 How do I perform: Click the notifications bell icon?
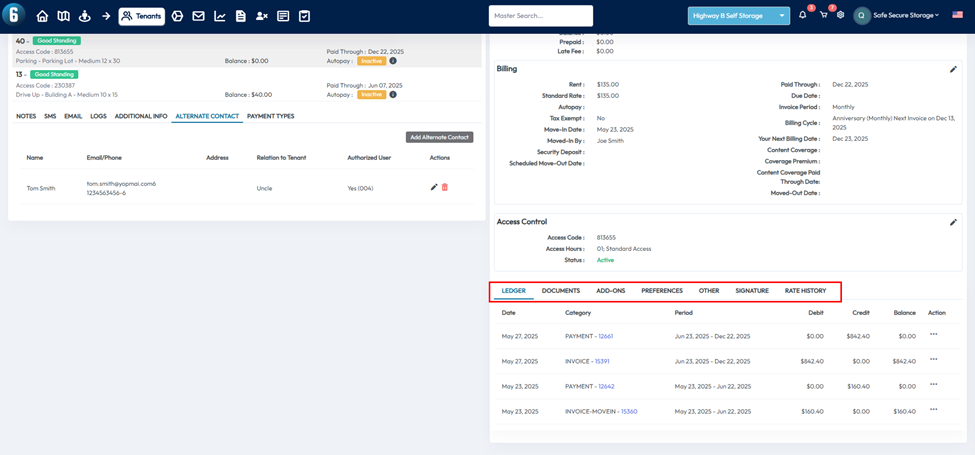point(802,16)
